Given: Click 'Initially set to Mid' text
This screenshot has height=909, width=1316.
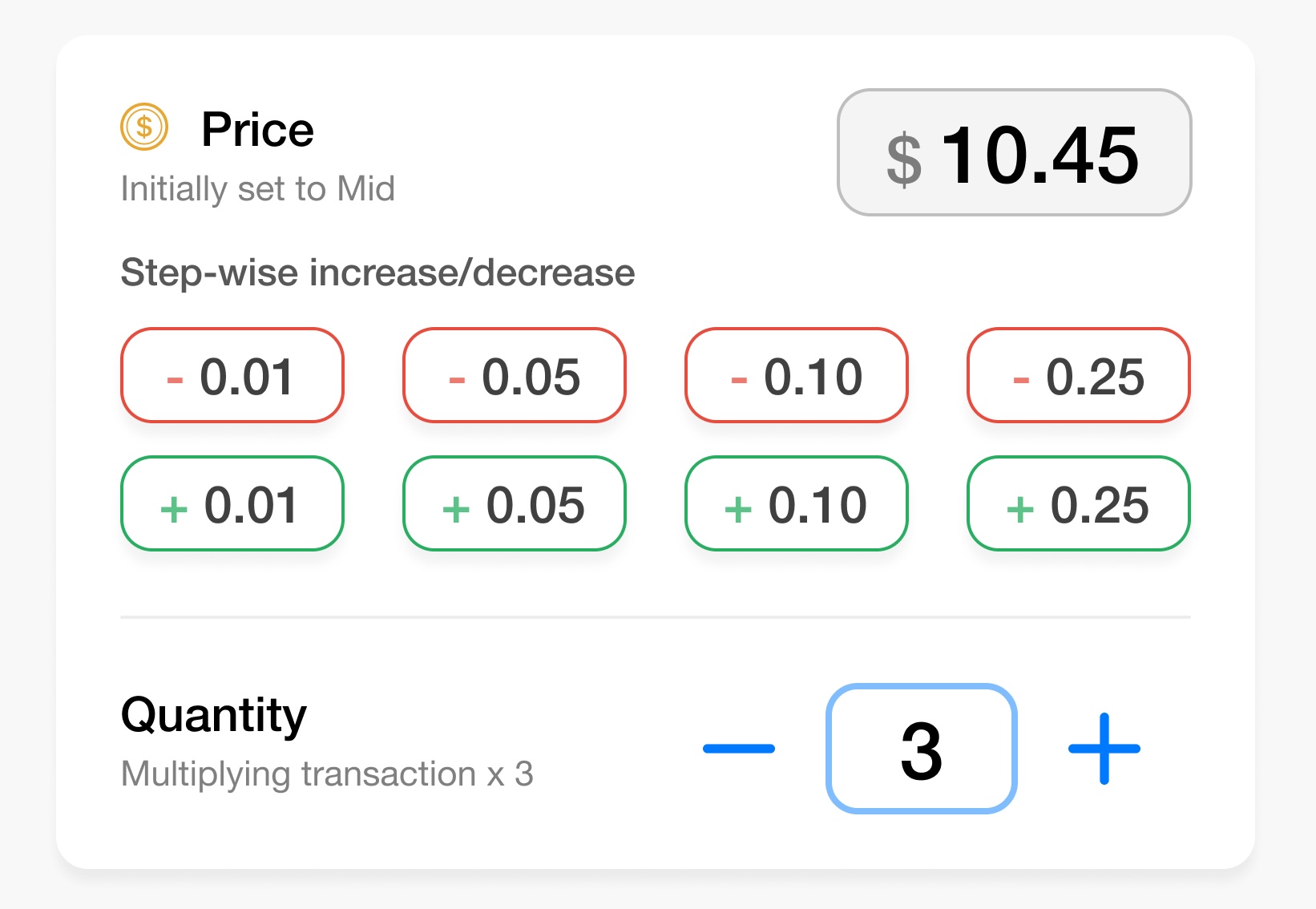Looking at the screenshot, I should [257, 189].
